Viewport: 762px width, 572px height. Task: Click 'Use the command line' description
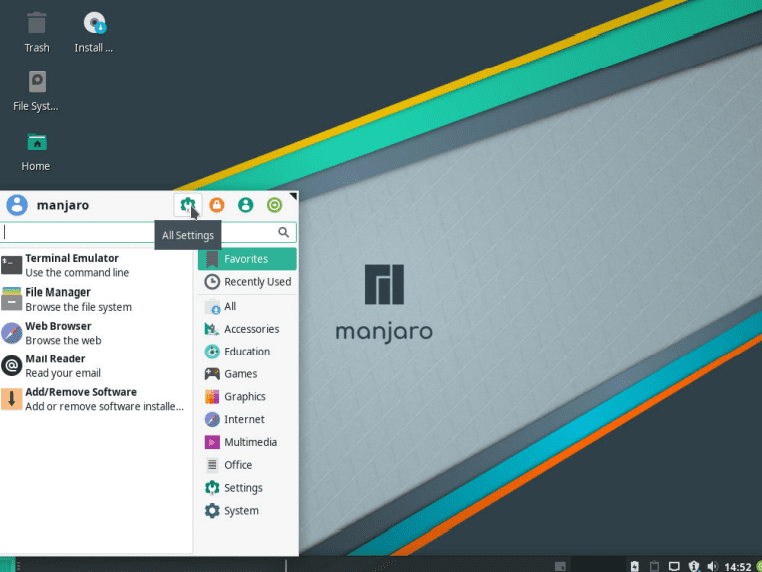(x=77, y=273)
